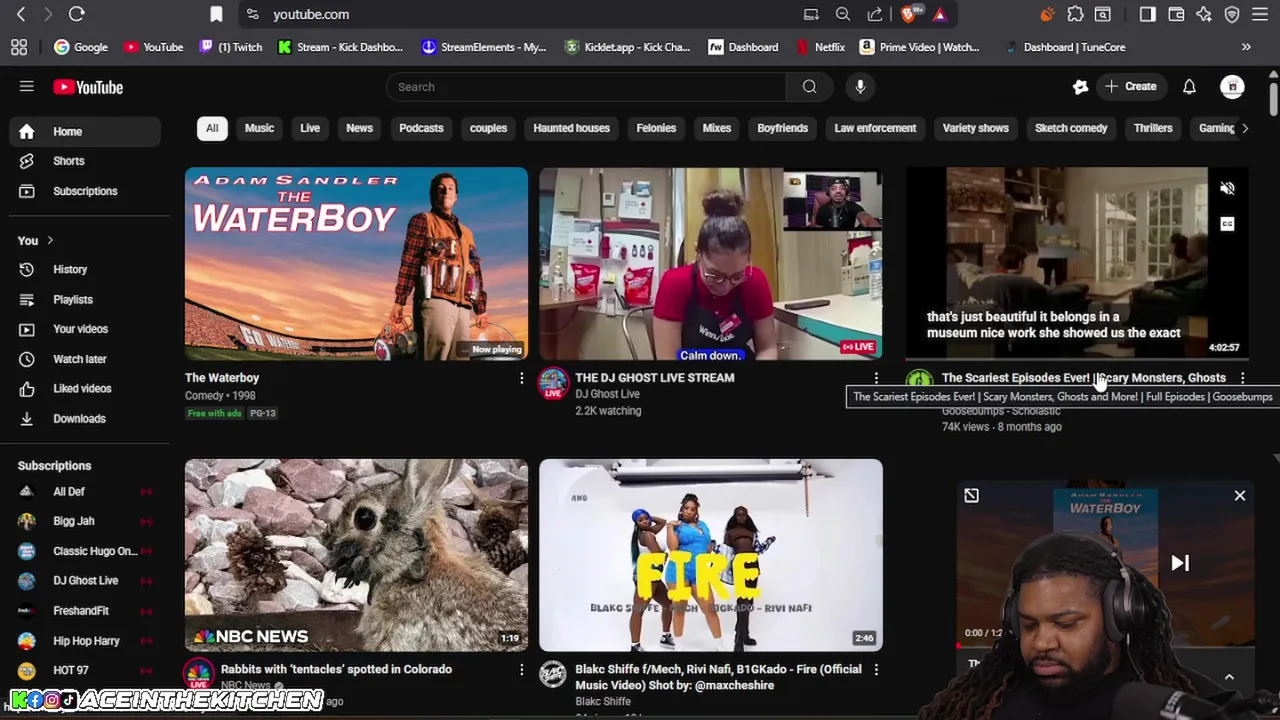The height and width of the screenshot is (720, 1280).
Task: Click the Goosebumps preview progress bar
Action: (x=1076, y=357)
